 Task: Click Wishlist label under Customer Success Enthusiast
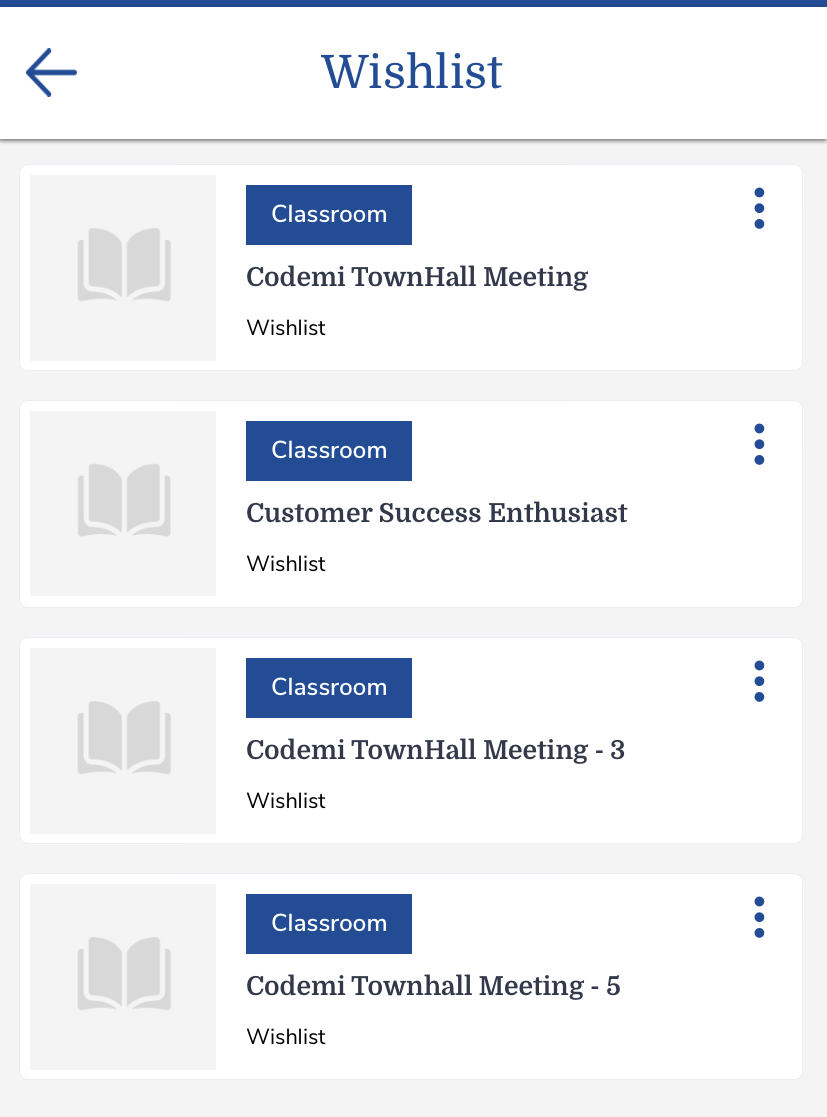286,564
